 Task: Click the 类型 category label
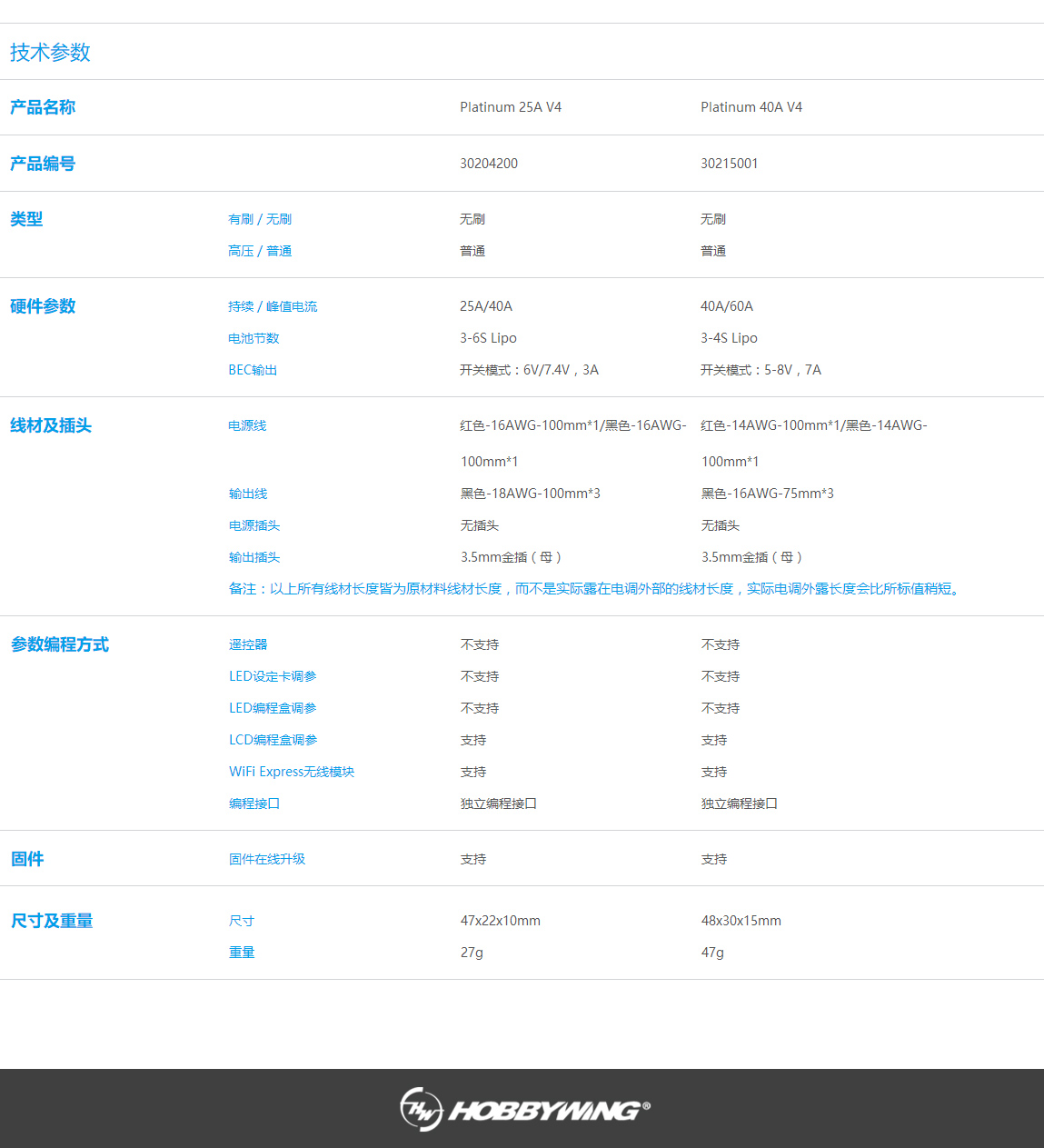click(x=26, y=219)
